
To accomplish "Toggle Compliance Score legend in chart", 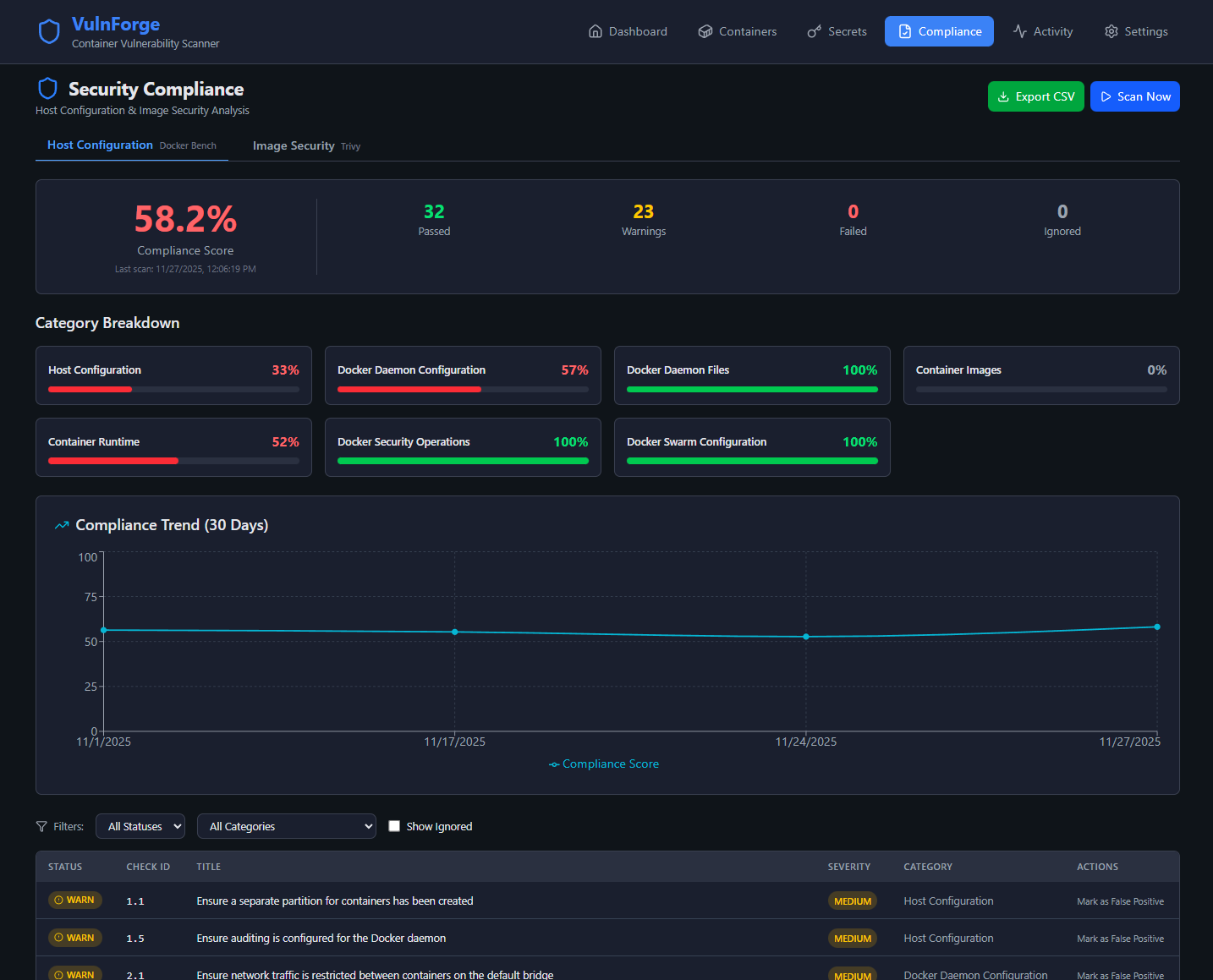I will tap(604, 764).
